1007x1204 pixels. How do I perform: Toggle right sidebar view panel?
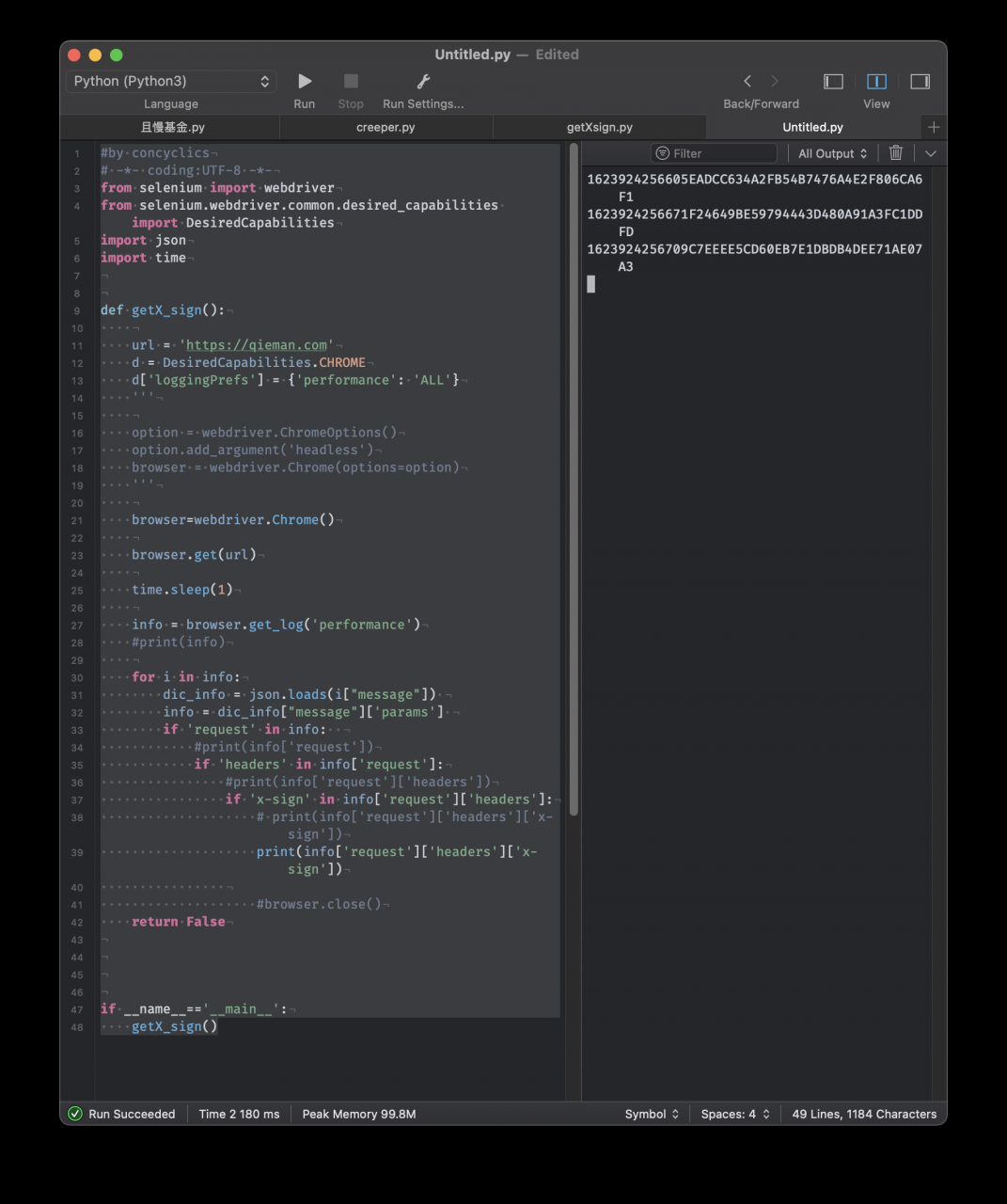pyautogui.click(x=920, y=82)
